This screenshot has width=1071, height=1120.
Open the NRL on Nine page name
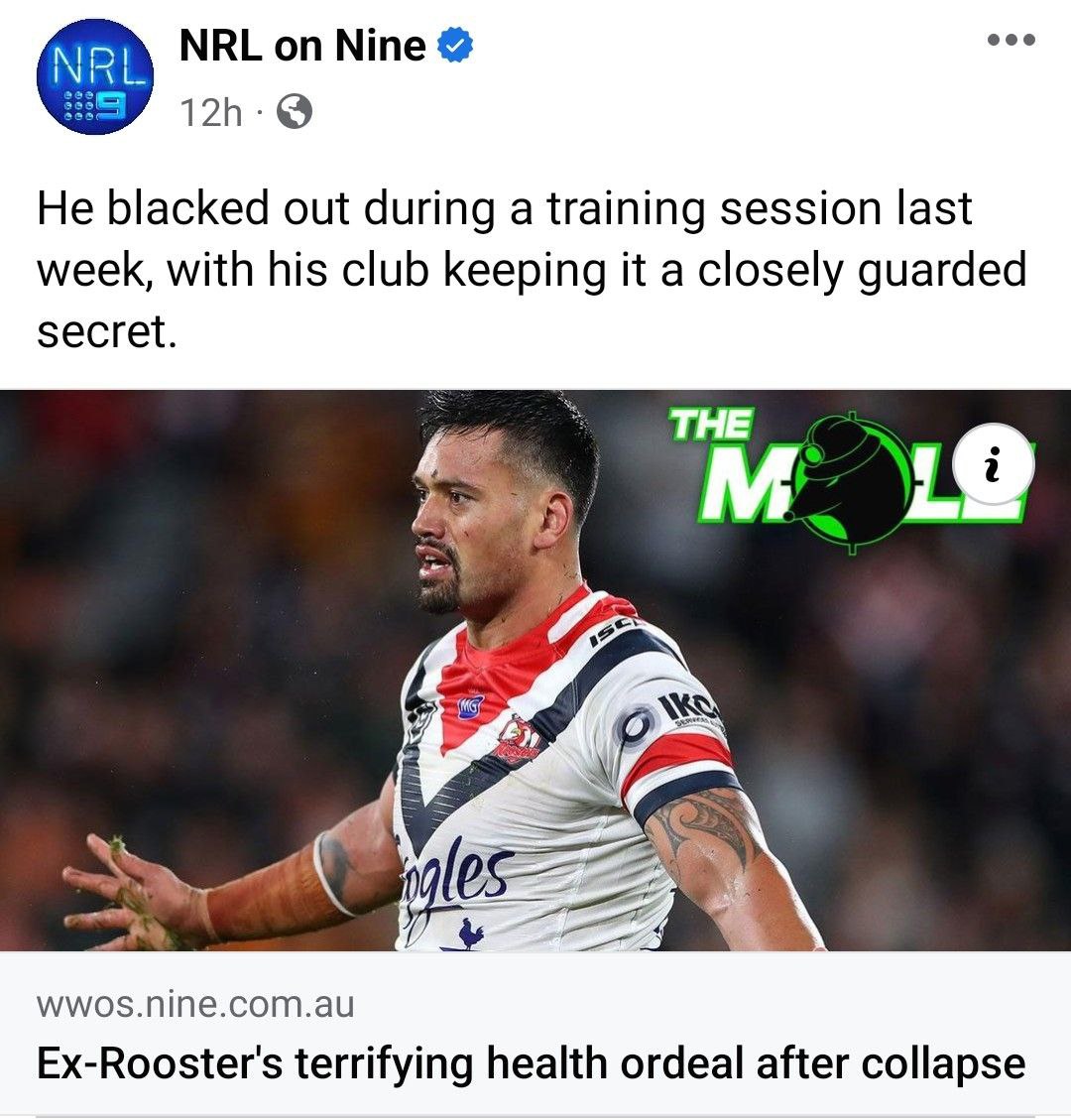[302, 45]
